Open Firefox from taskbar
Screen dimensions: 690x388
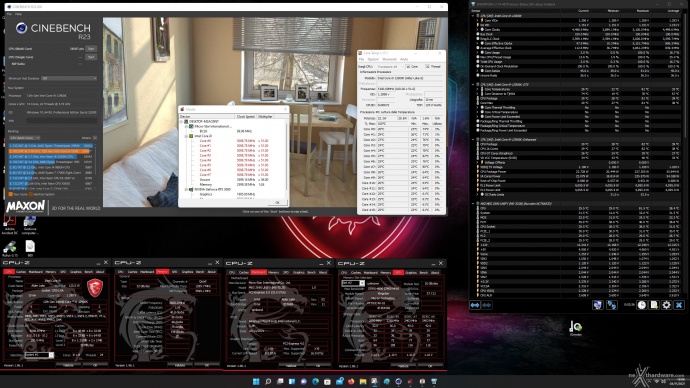pyautogui.click(x=351, y=381)
